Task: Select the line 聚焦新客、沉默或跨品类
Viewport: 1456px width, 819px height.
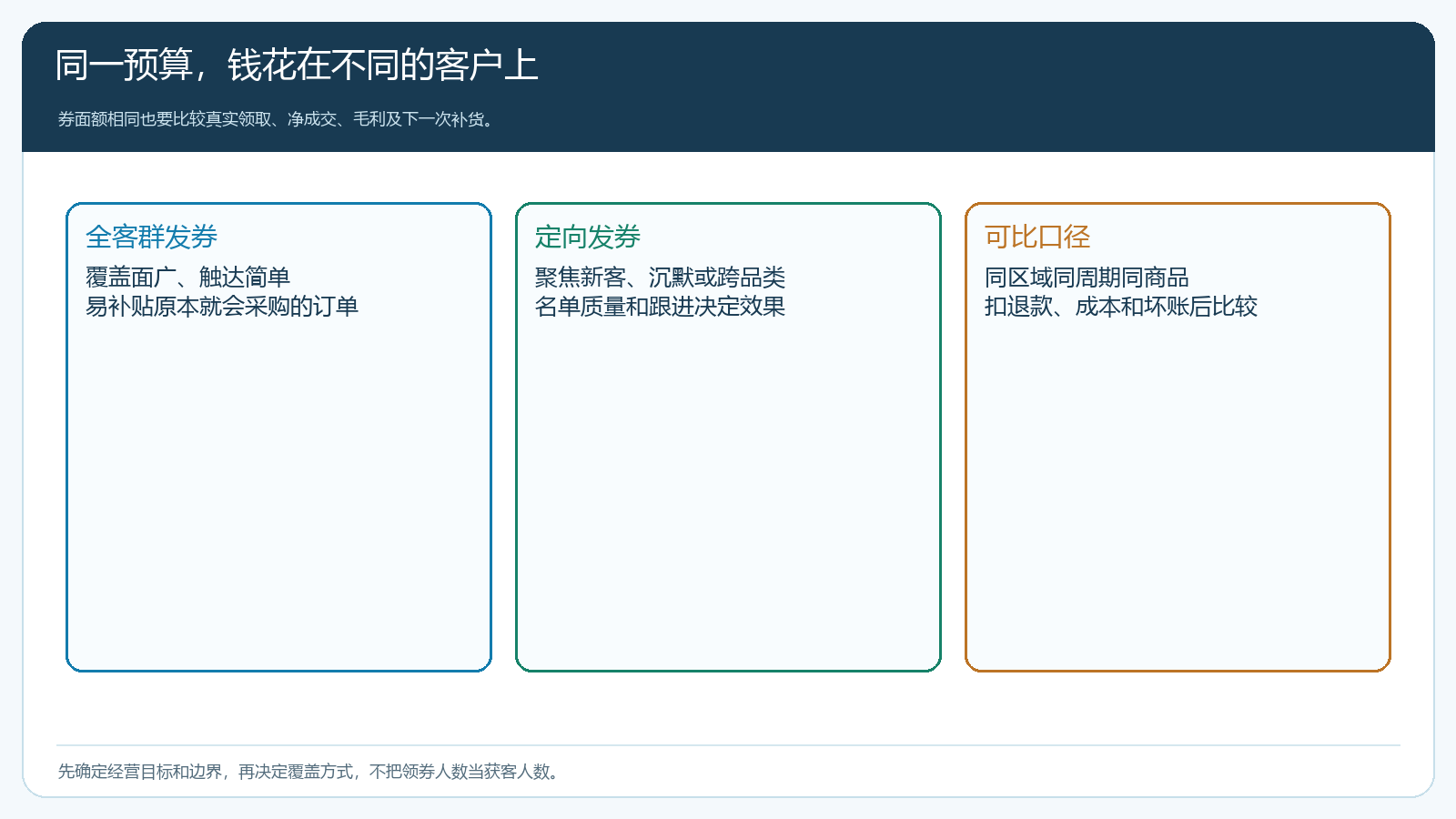Action: (x=660, y=277)
